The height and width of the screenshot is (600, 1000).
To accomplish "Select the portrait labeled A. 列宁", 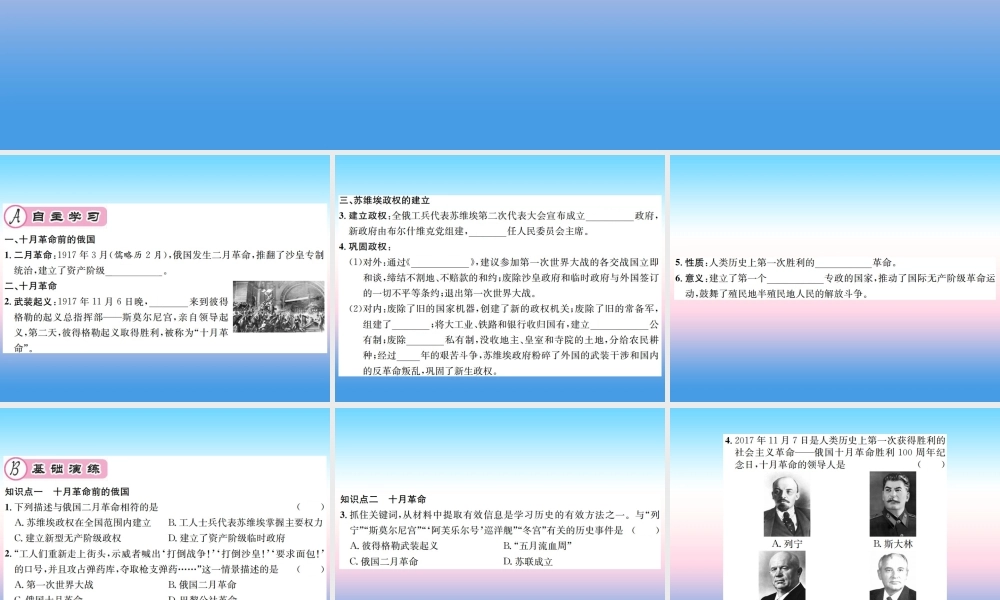I will coord(787,505).
